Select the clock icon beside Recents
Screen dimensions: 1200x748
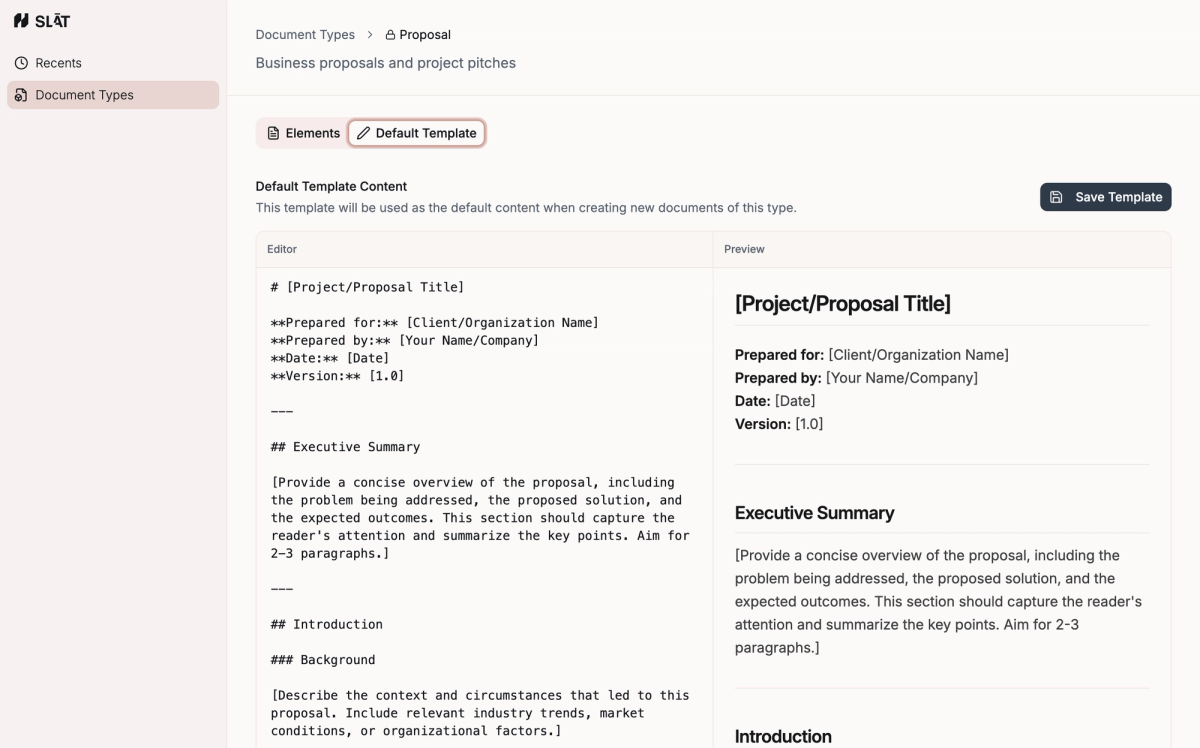(21, 62)
